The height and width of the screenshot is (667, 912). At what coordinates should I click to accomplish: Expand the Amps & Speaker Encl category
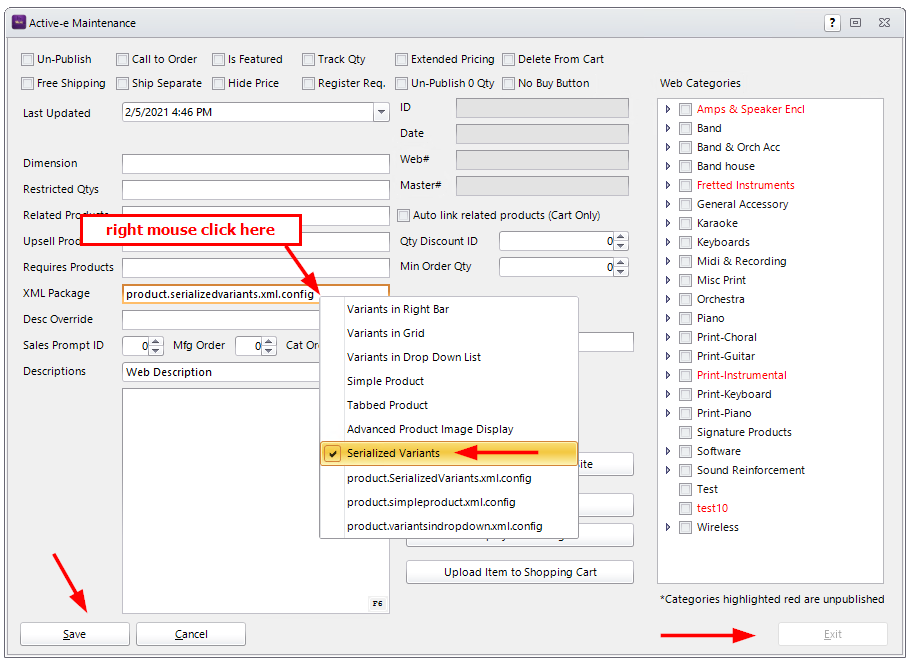668,109
